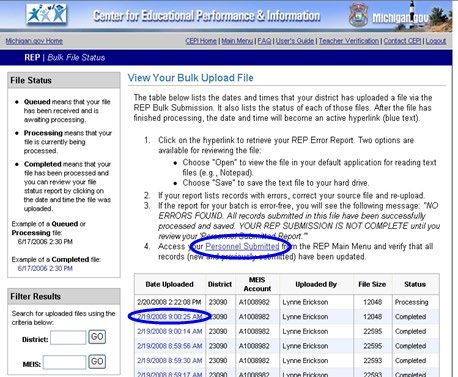
Task: Open the 2/19/2008 9:00:25 AM upload report
Action: (170, 317)
